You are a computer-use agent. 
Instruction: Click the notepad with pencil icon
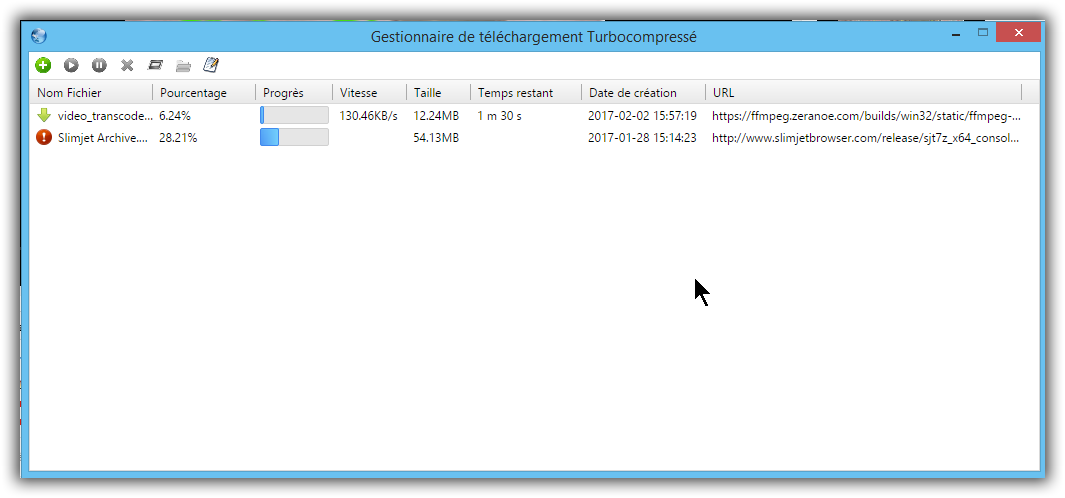(211, 65)
